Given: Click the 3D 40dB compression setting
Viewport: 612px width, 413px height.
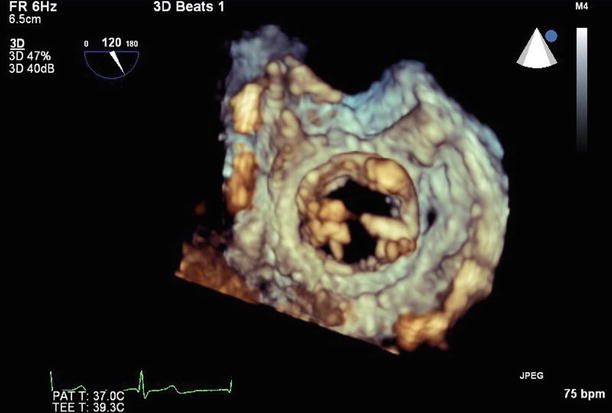Looking at the screenshot, I should pos(30,67).
